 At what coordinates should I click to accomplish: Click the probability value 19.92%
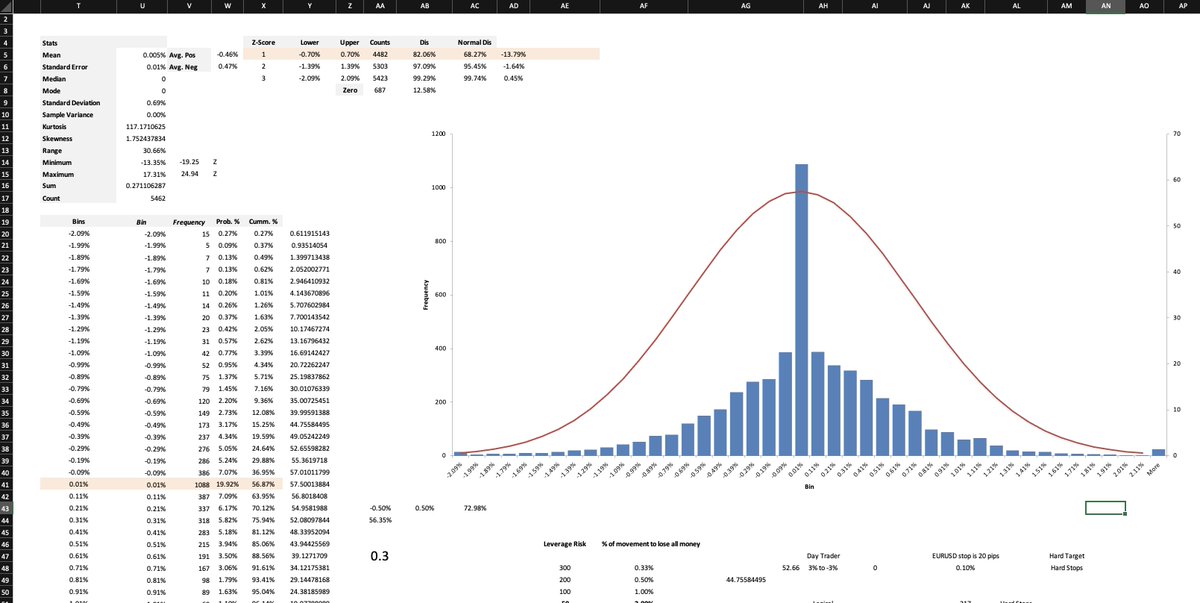tap(228, 484)
